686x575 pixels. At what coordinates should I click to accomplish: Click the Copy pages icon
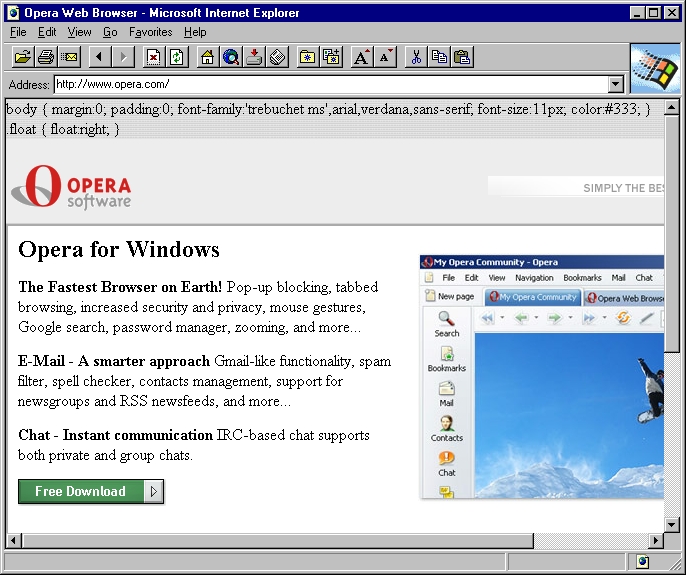pyautogui.click(x=439, y=57)
